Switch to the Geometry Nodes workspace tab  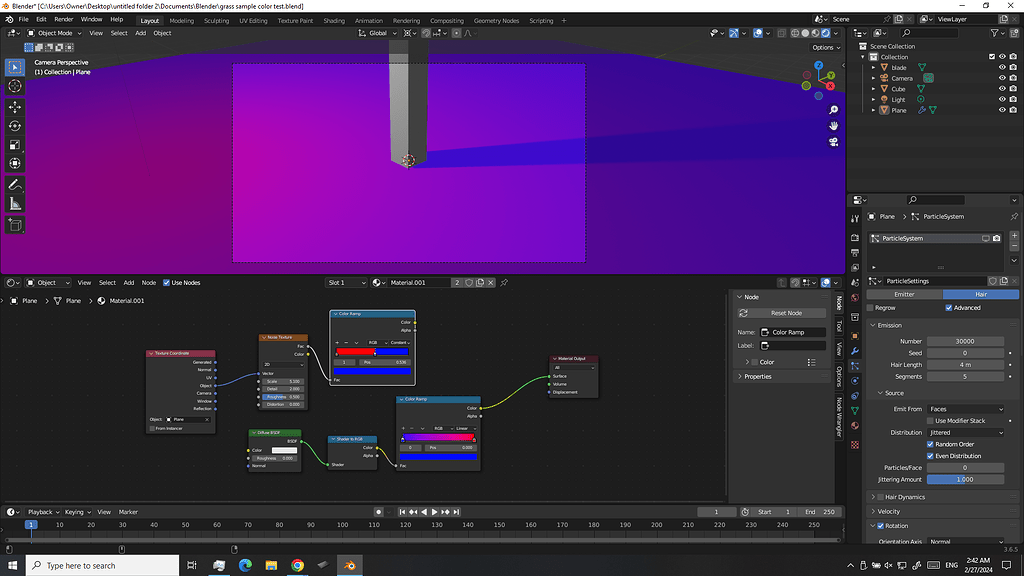(x=496, y=21)
